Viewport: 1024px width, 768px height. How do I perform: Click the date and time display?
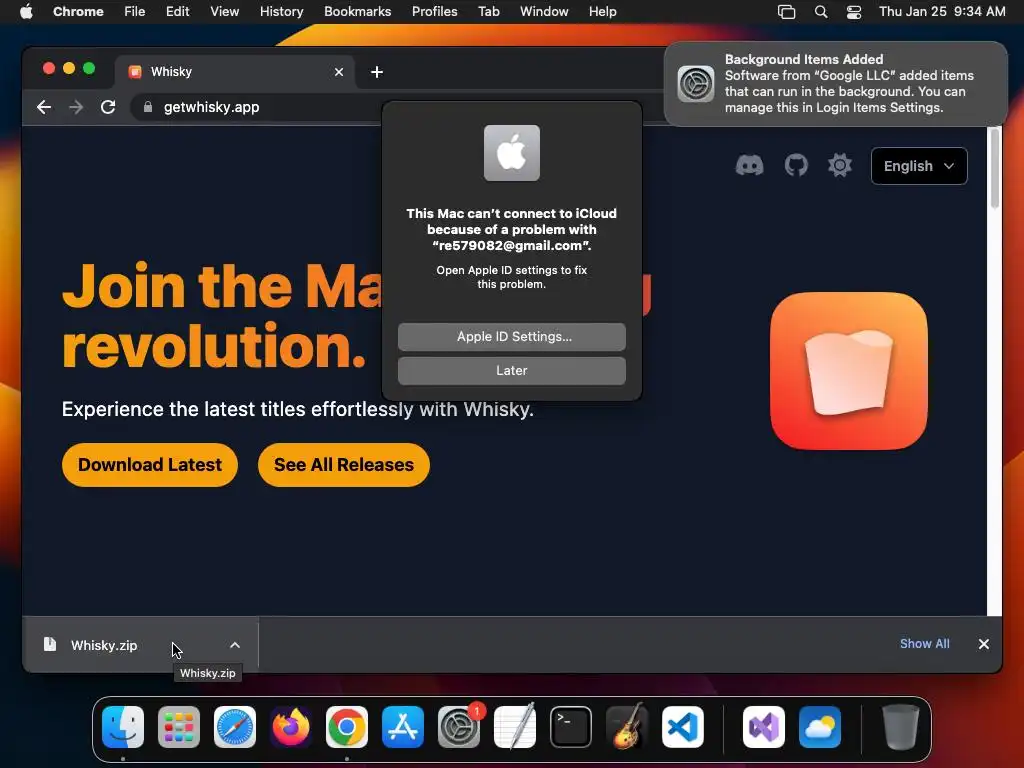[x=942, y=12]
